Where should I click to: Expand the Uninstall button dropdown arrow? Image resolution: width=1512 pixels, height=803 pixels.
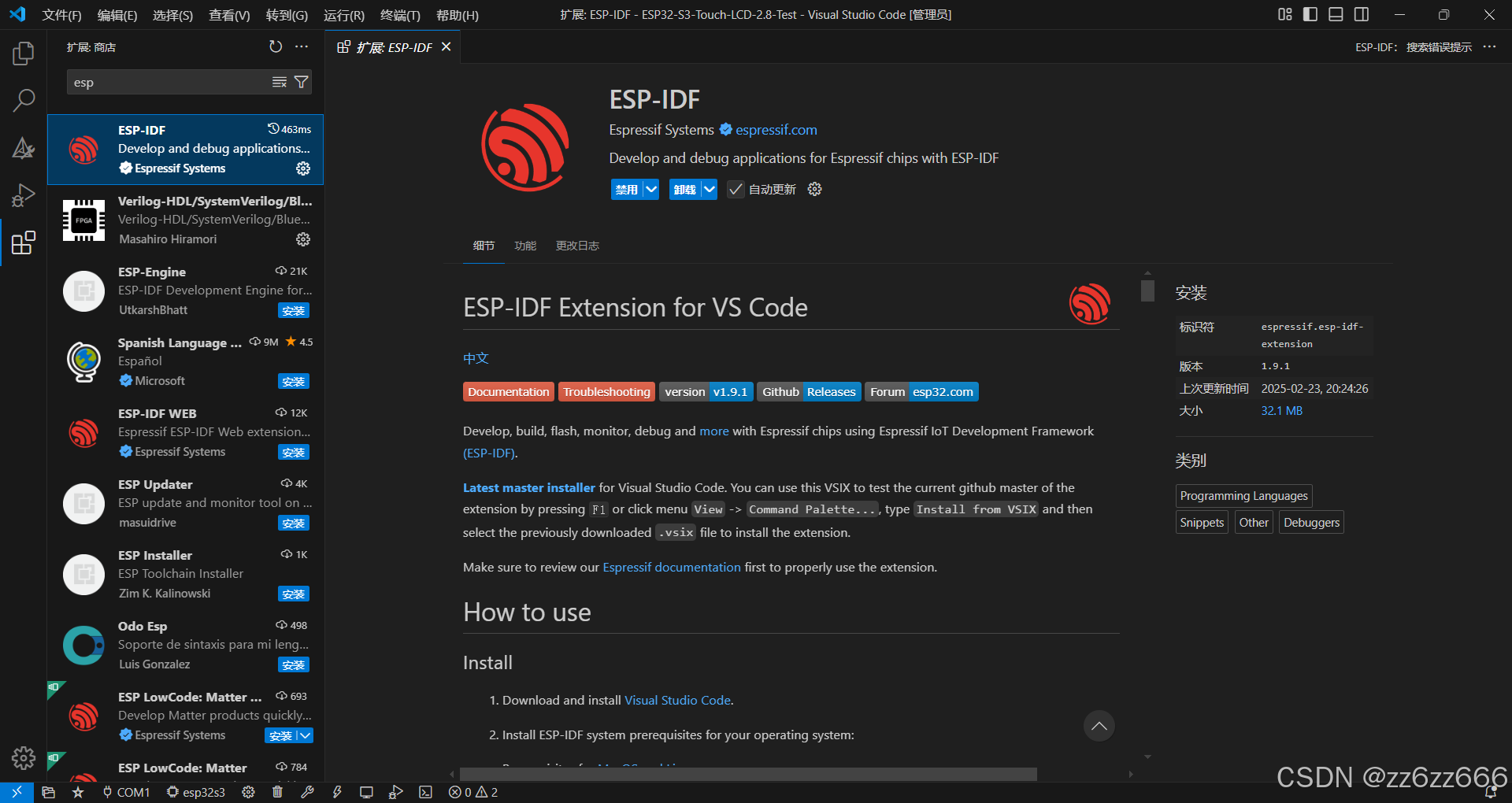710,189
